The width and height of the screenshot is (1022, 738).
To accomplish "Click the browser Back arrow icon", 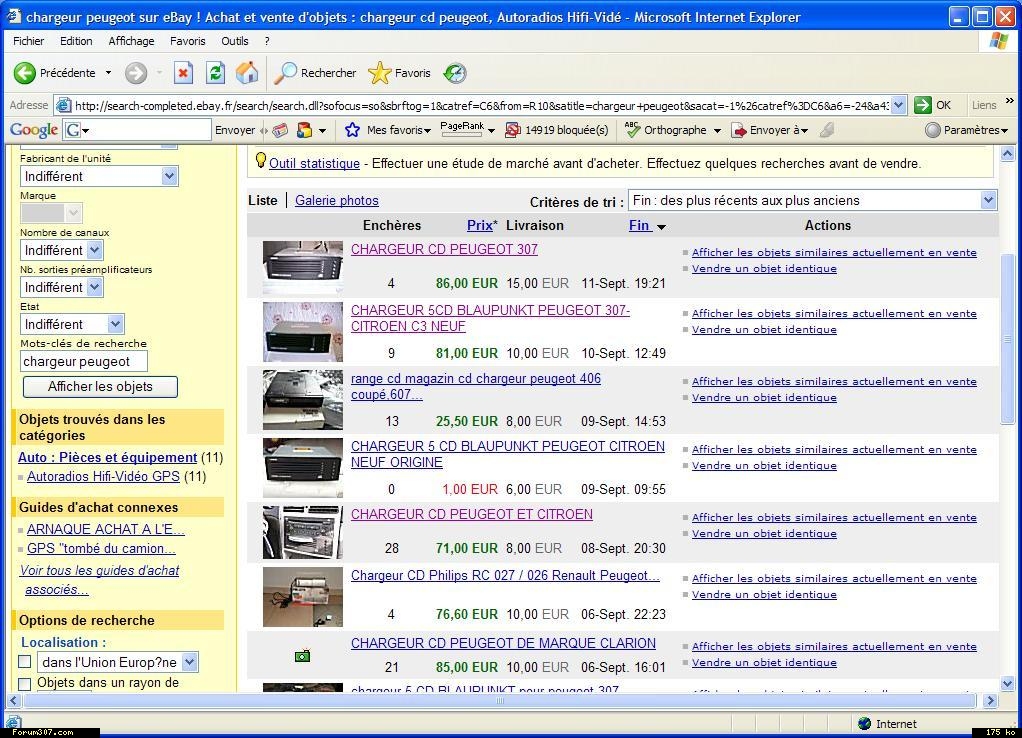I will 25,73.
